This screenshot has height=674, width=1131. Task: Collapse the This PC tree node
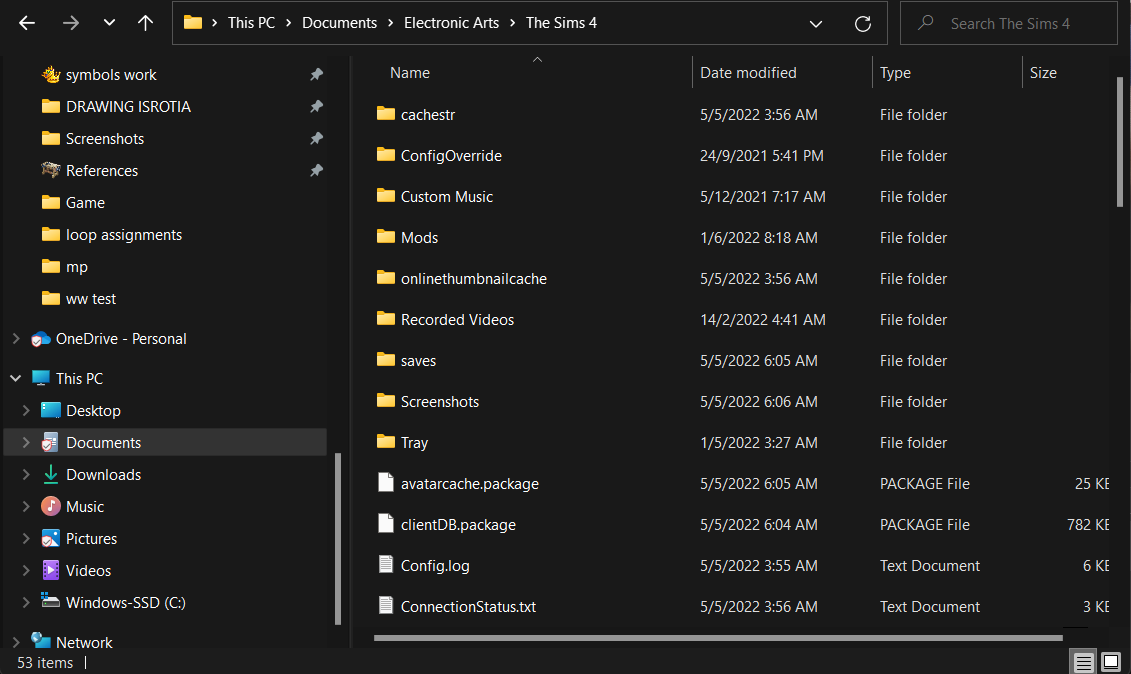(x=16, y=378)
